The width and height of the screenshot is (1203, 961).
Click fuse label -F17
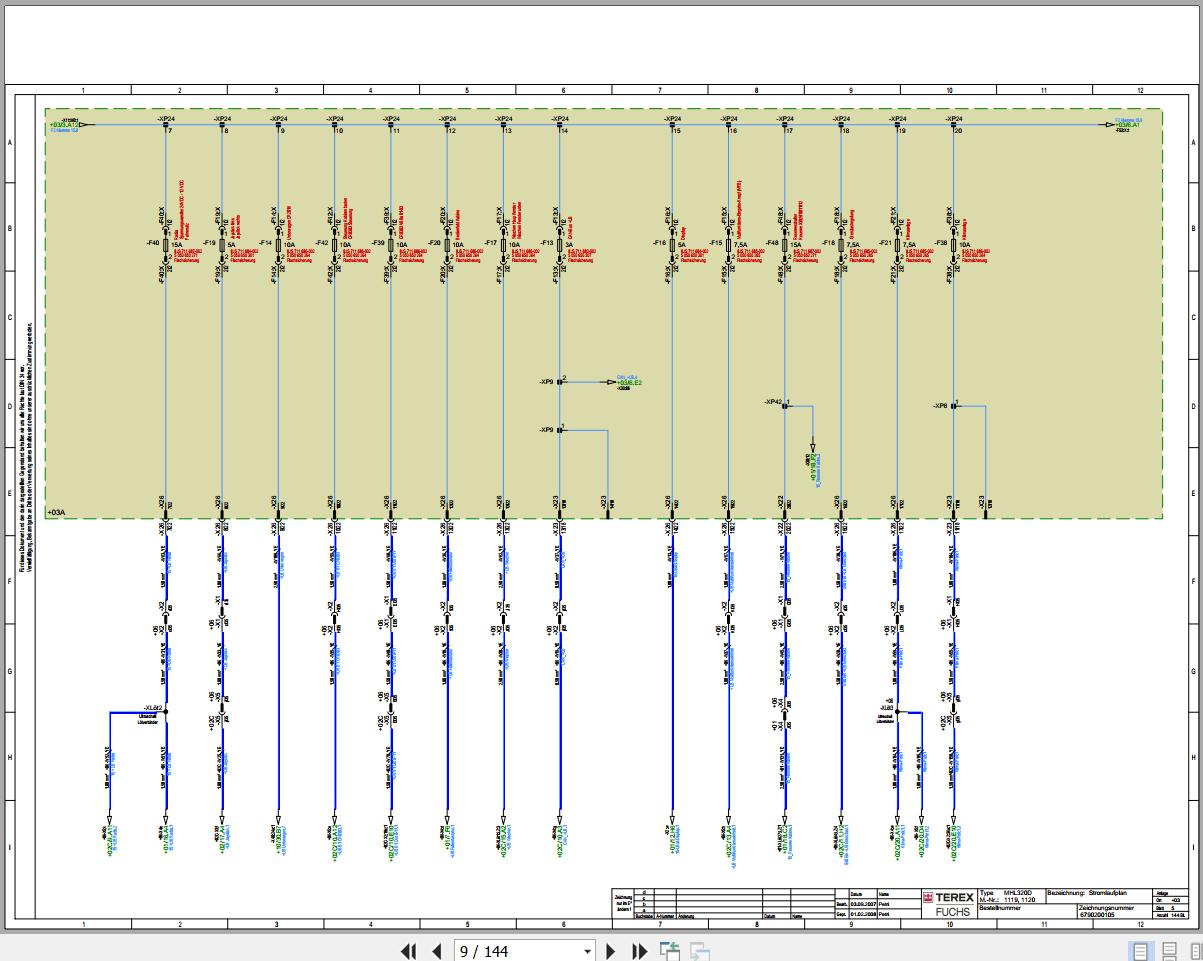[490, 243]
